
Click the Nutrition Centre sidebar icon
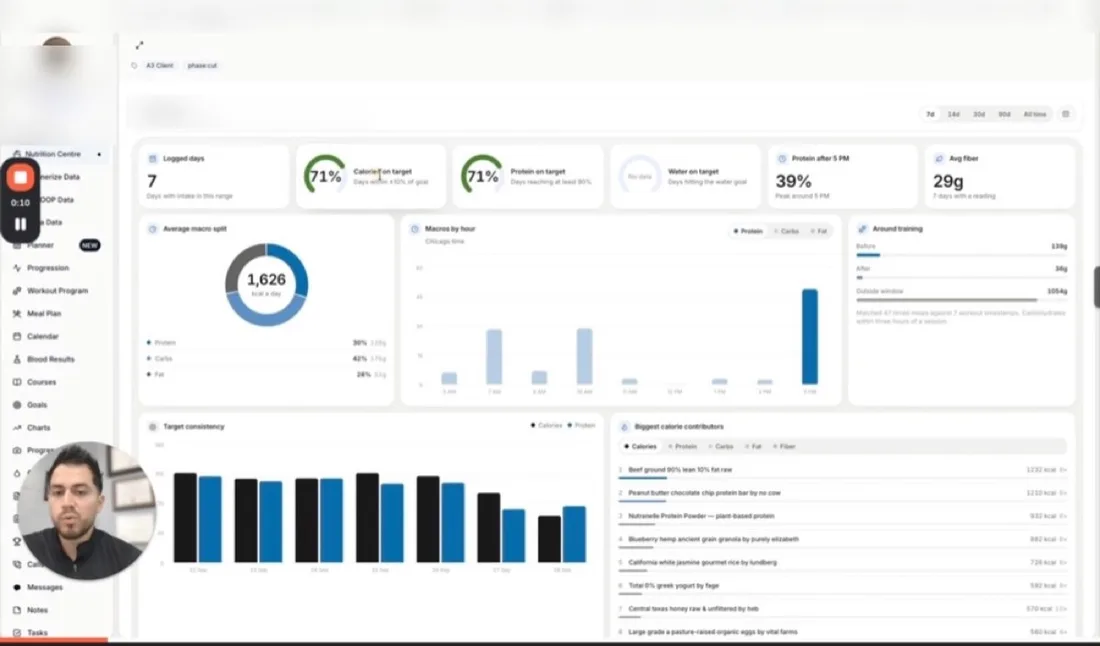[17, 154]
